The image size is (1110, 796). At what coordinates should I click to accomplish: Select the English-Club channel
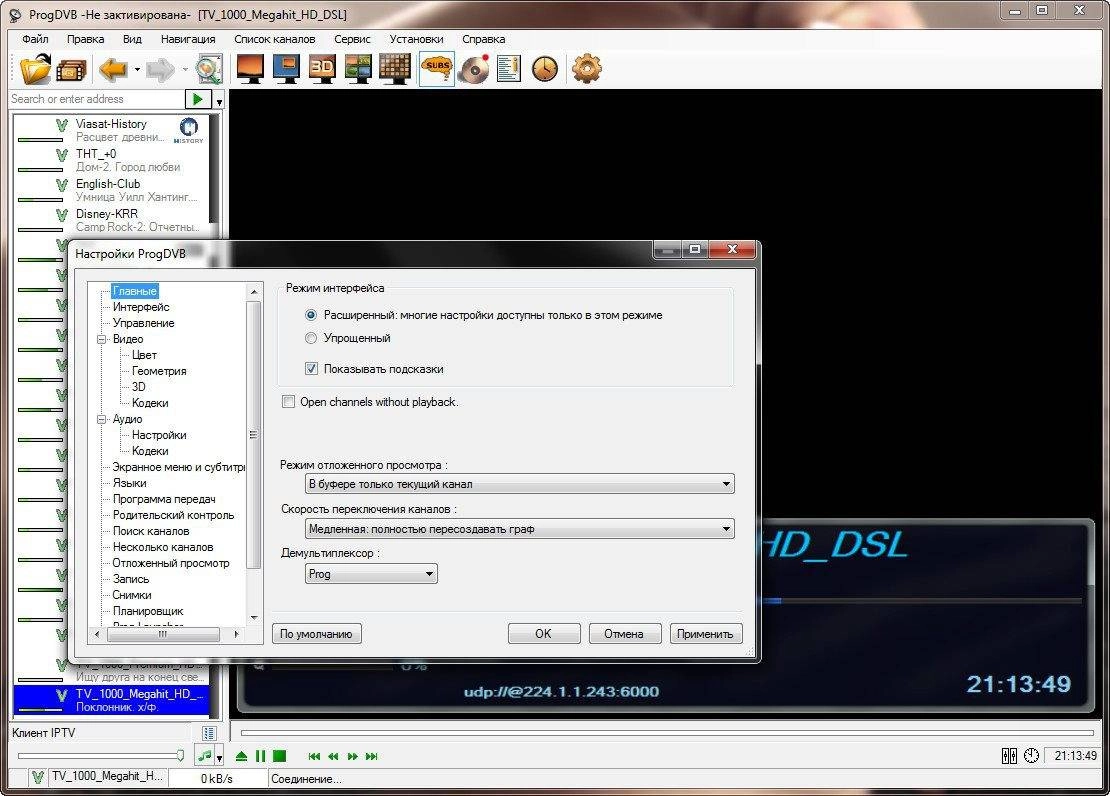(111, 191)
